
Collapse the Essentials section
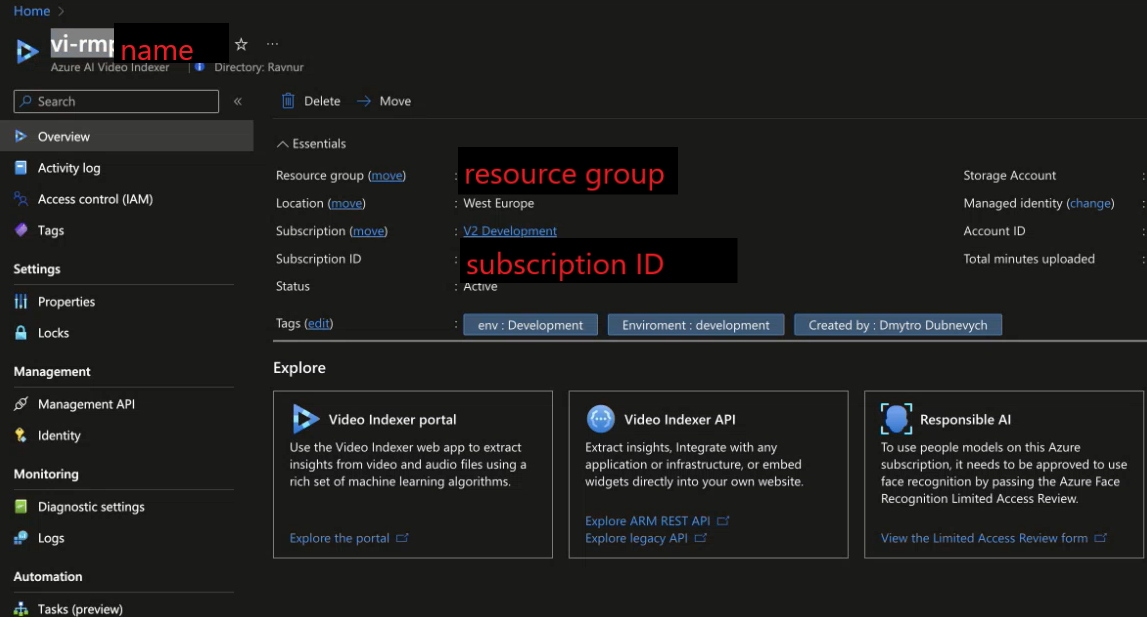[311, 143]
